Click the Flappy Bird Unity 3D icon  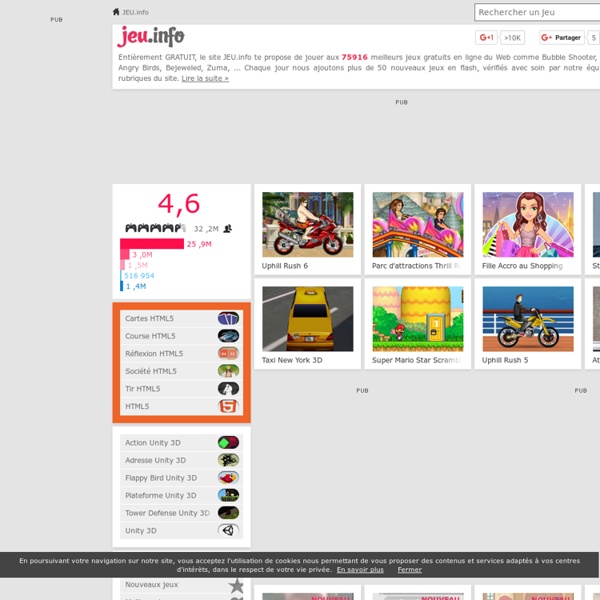tap(228, 478)
